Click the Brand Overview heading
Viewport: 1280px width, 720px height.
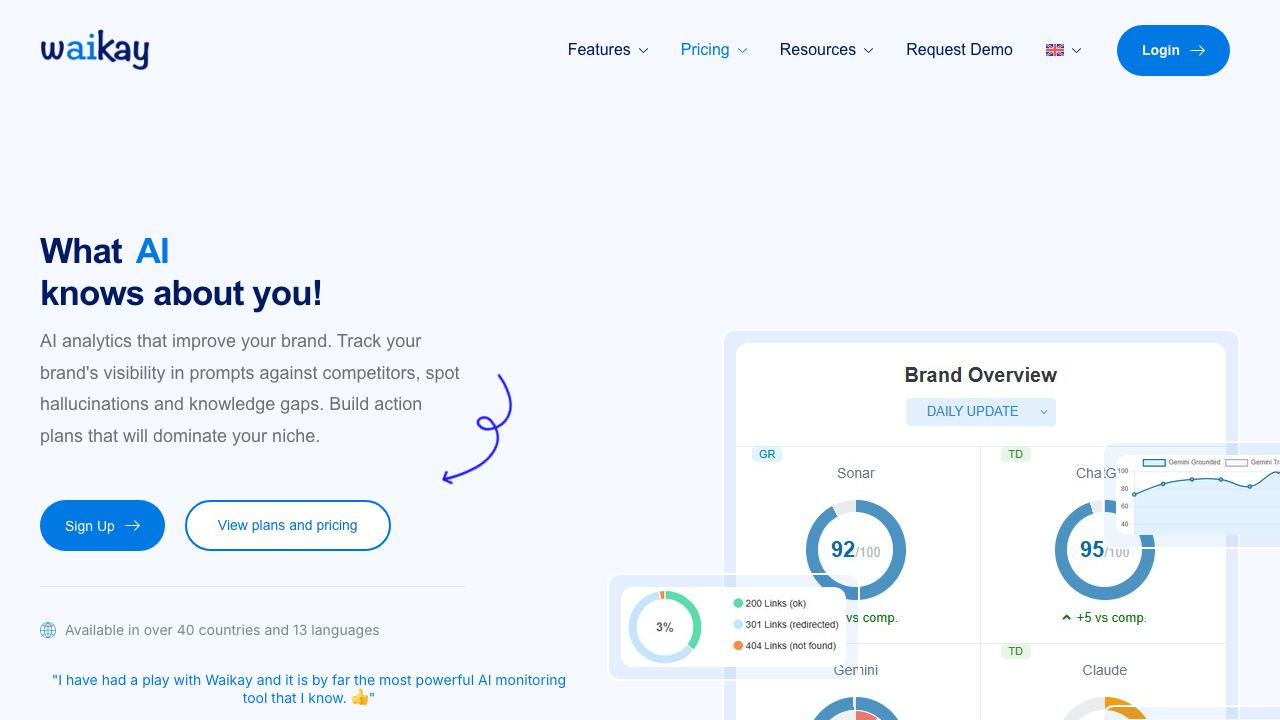pos(981,375)
